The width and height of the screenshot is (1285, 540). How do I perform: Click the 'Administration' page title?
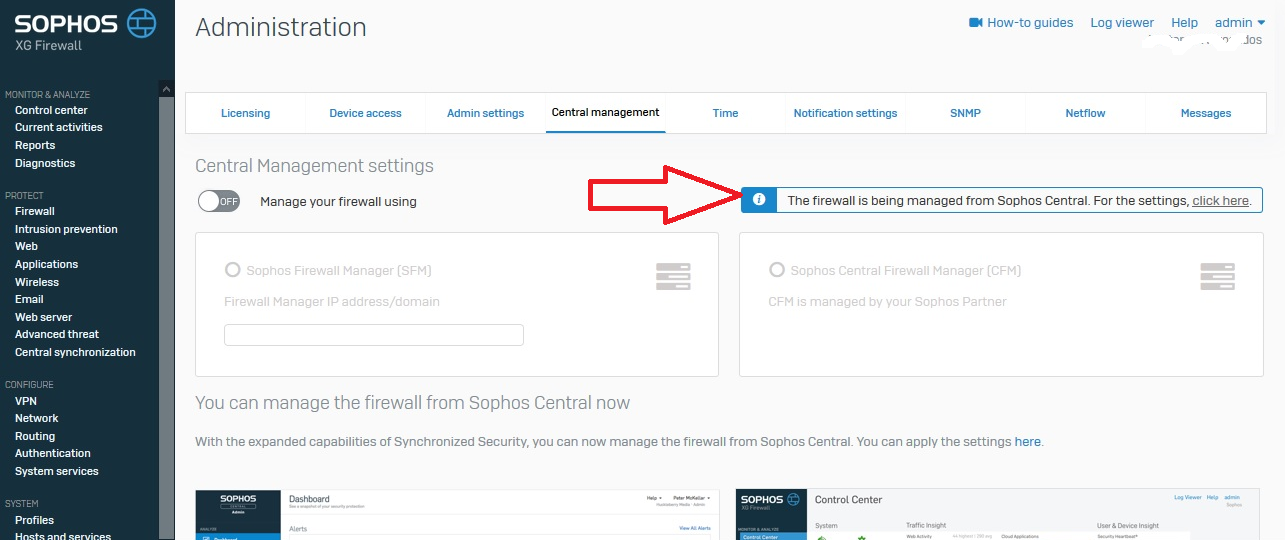click(x=281, y=27)
